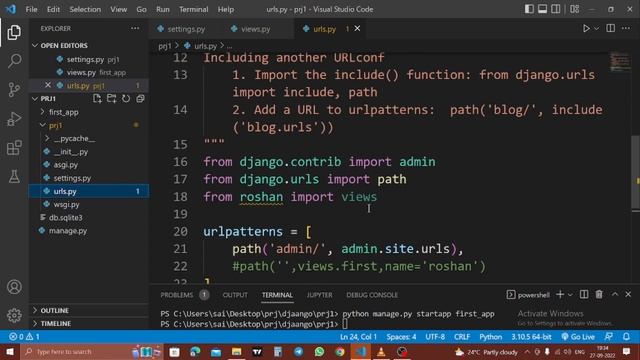Click New File icon in PRJ1 header
This screenshot has width=640, height=360.
pos(97,99)
